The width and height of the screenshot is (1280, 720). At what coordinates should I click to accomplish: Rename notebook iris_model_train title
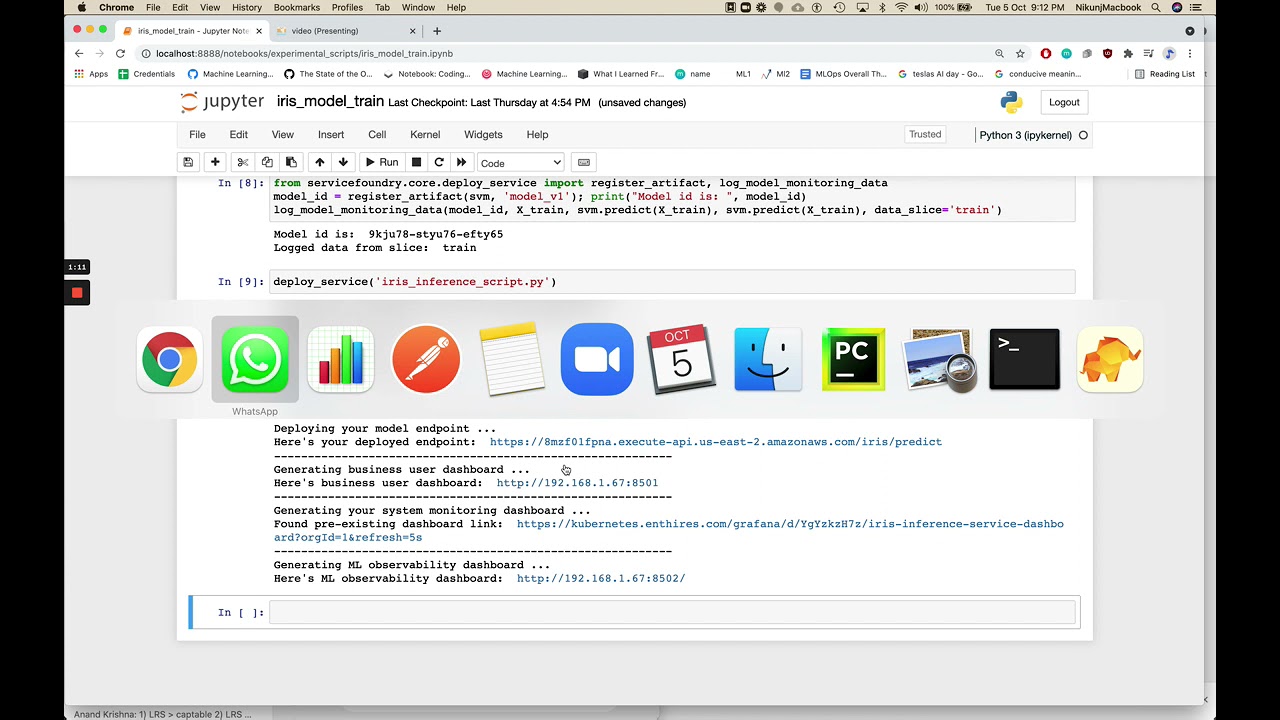[330, 101]
